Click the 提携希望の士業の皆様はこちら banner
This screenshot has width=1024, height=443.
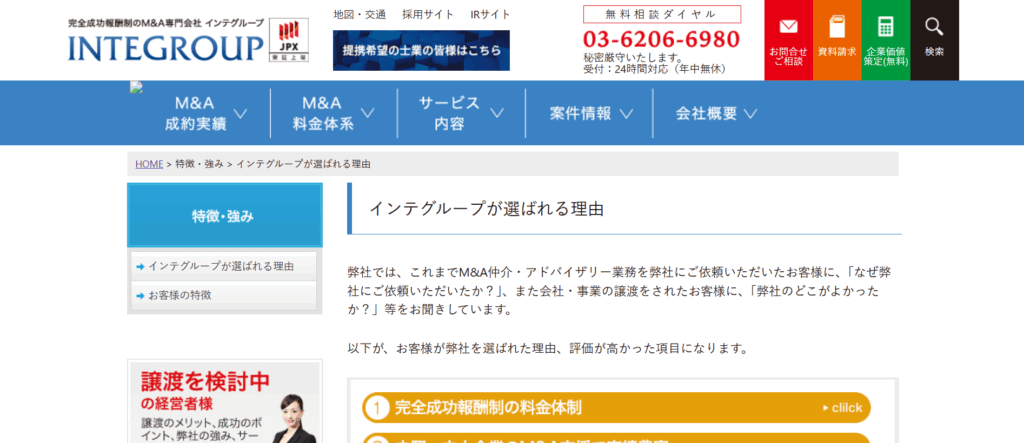(421, 50)
